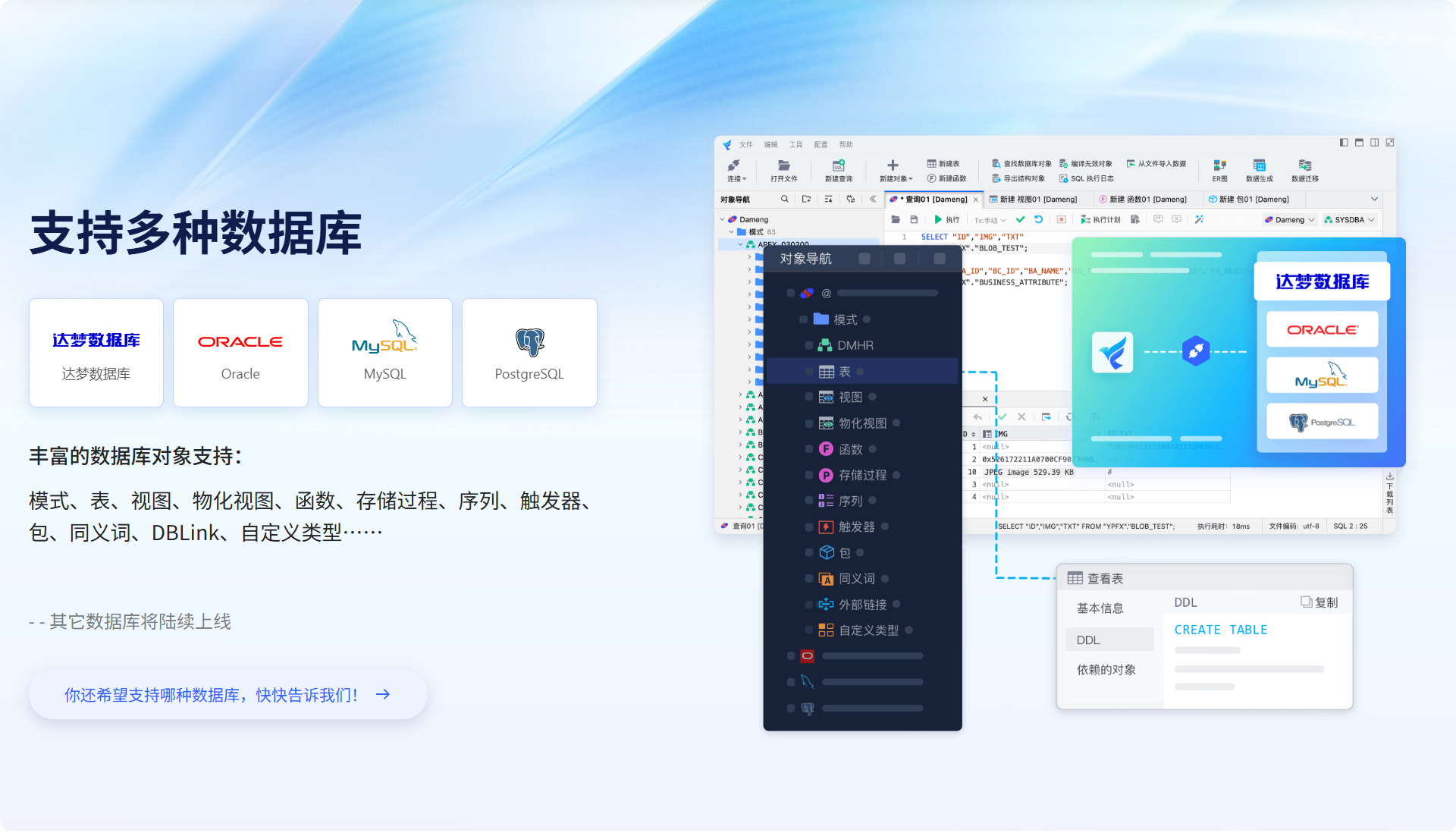Click export icon in result grid toolbar
This screenshot has height=833, width=1456.
click(1046, 417)
